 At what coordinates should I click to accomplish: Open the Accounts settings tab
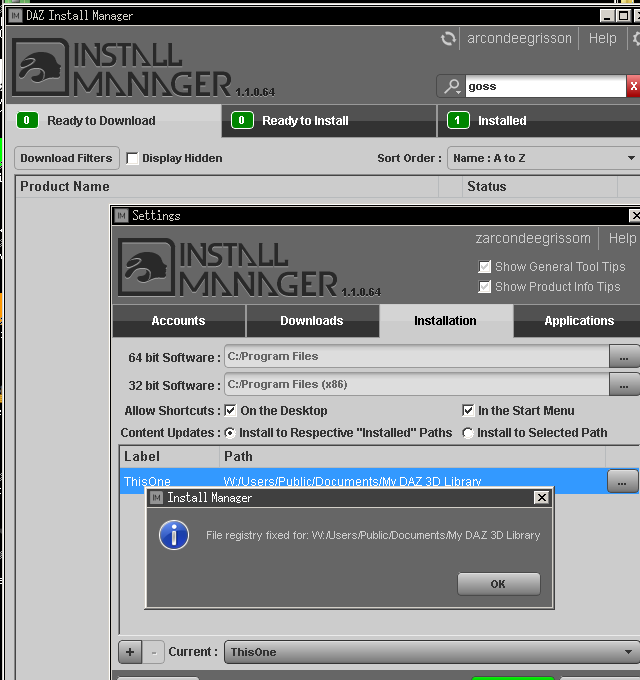tap(179, 320)
